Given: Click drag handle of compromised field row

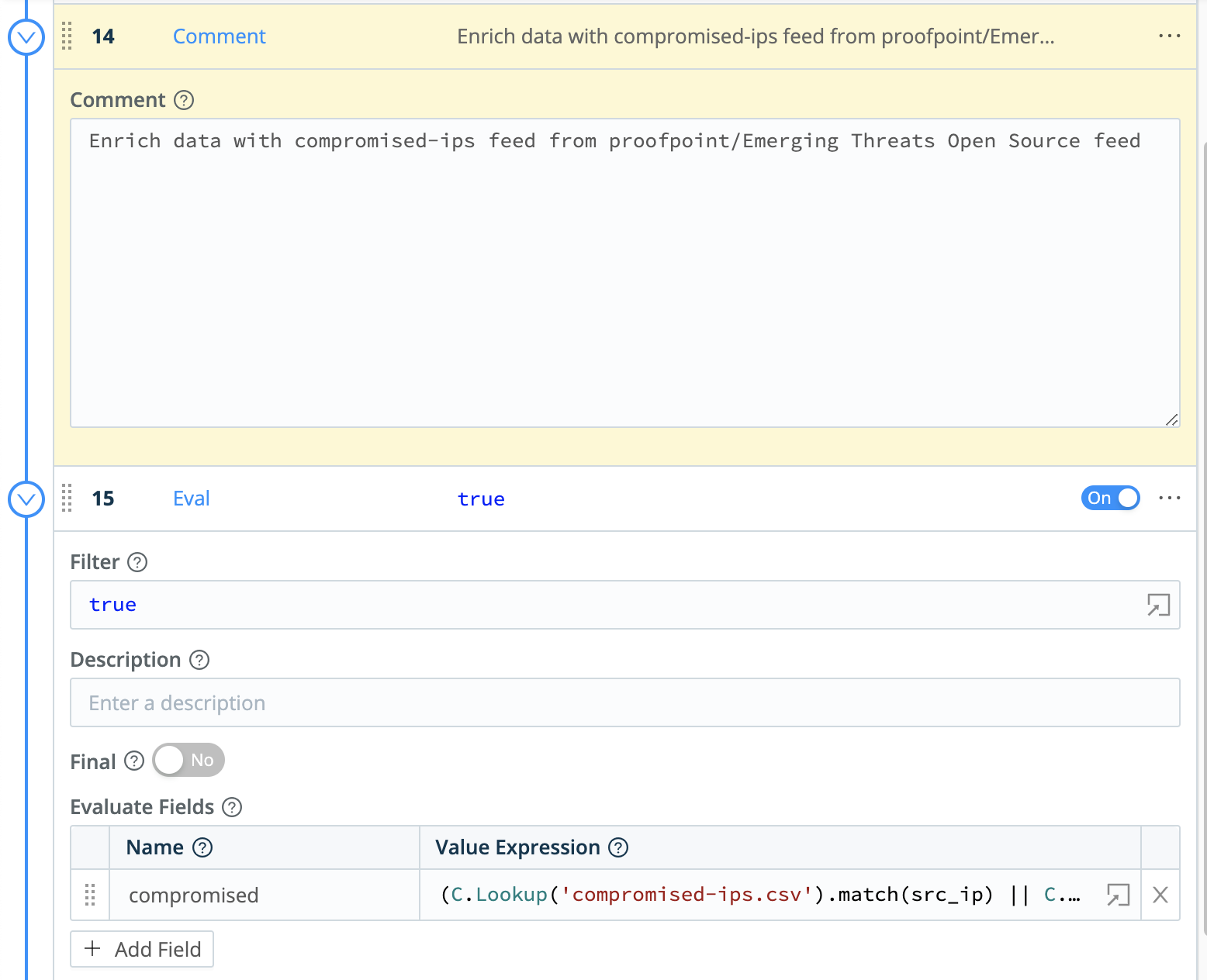Looking at the screenshot, I should (x=90, y=895).
